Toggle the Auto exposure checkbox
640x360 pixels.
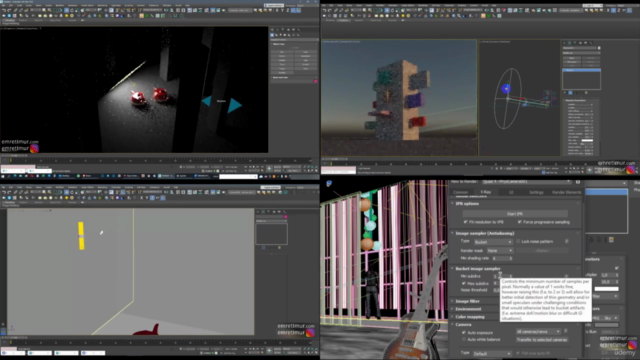pyautogui.click(x=464, y=333)
